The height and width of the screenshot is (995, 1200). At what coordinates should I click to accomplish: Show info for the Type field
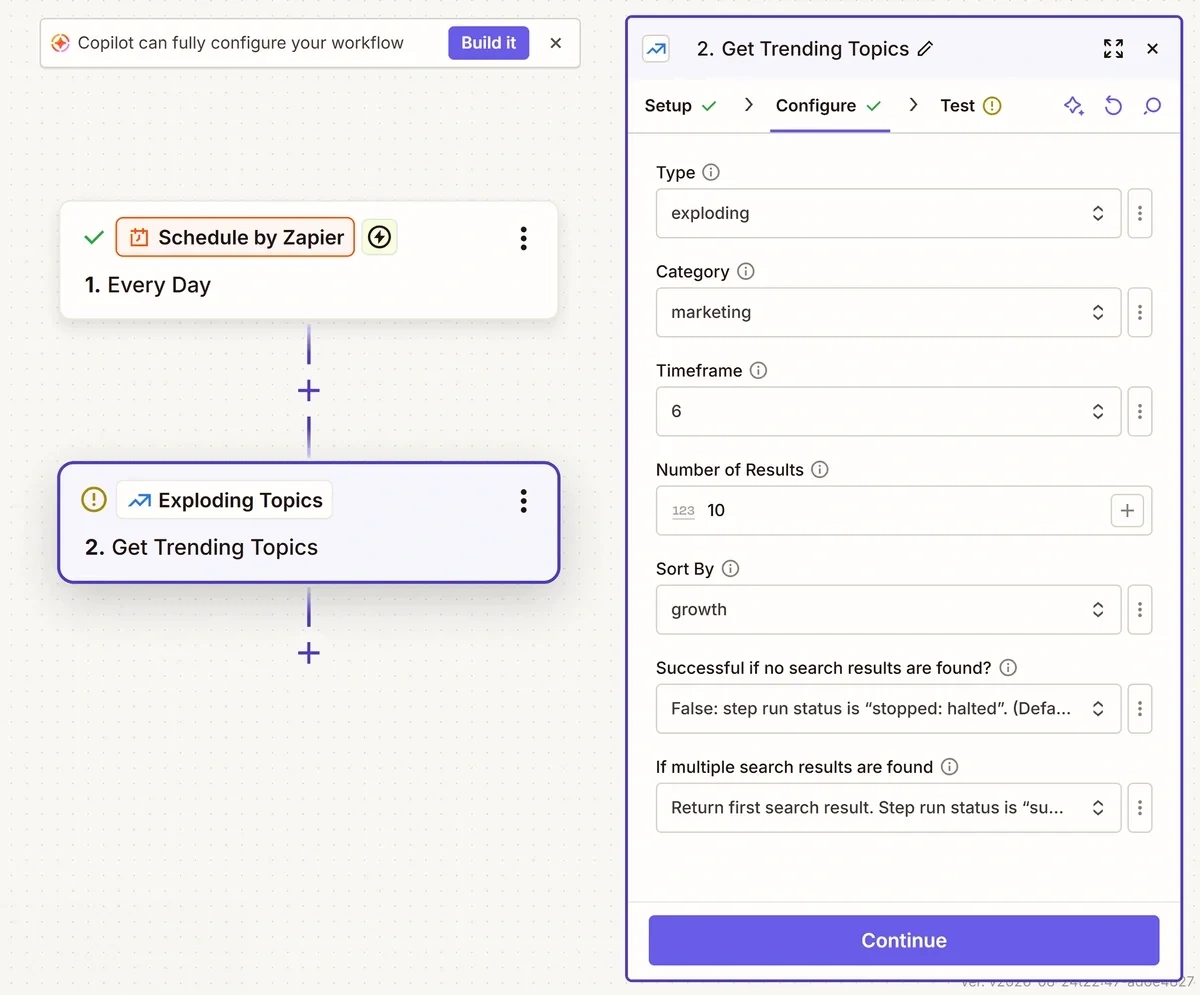[711, 172]
